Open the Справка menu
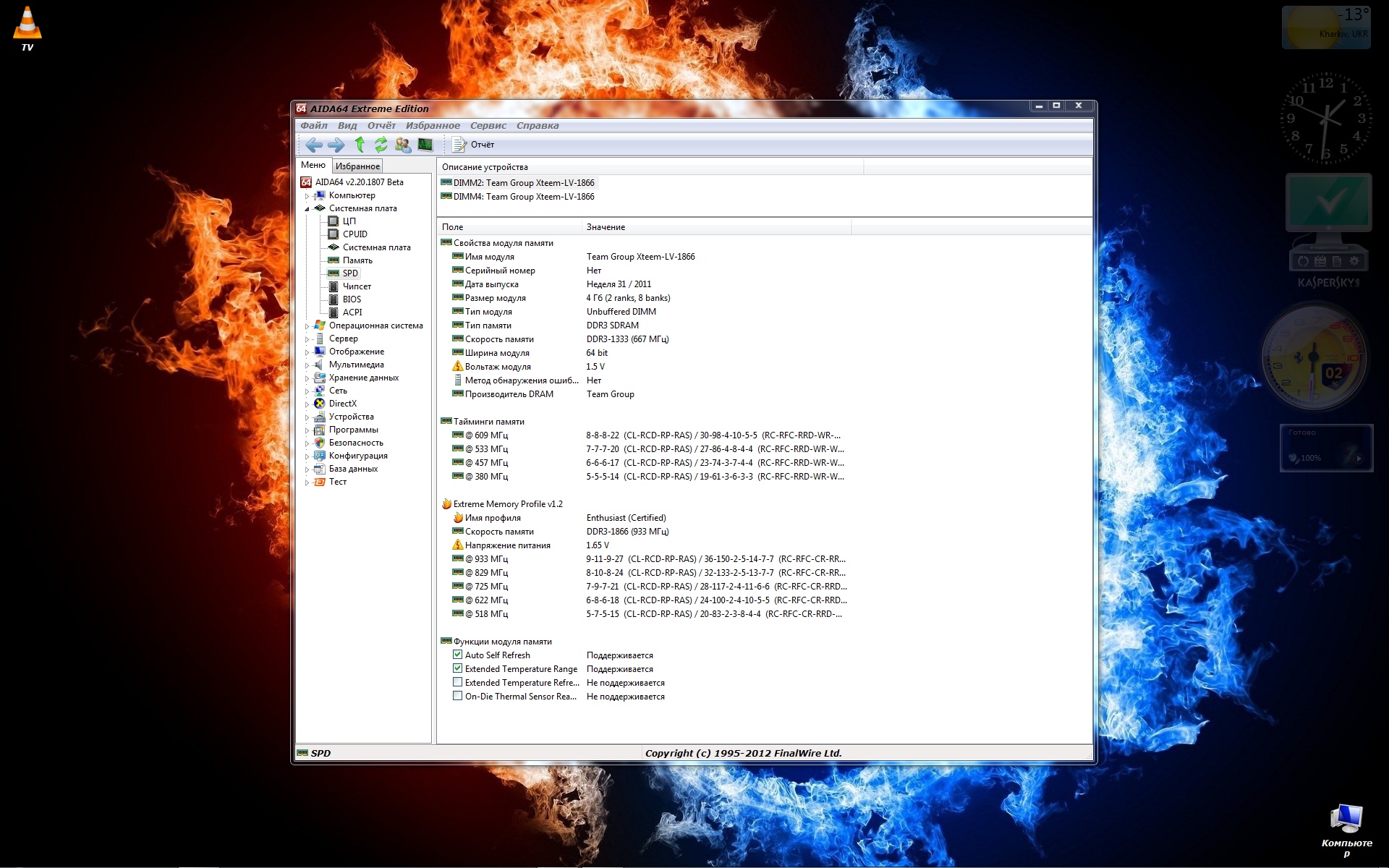The height and width of the screenshot is (868, 1389). point(538,125)
